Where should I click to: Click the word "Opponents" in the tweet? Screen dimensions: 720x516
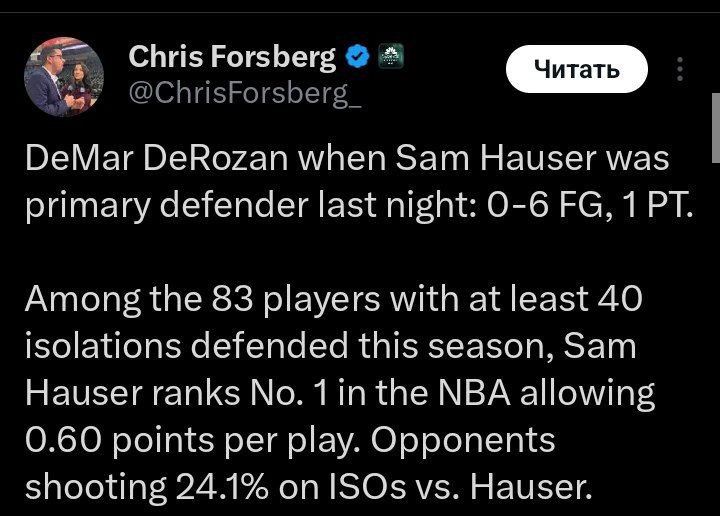[469, 440]
